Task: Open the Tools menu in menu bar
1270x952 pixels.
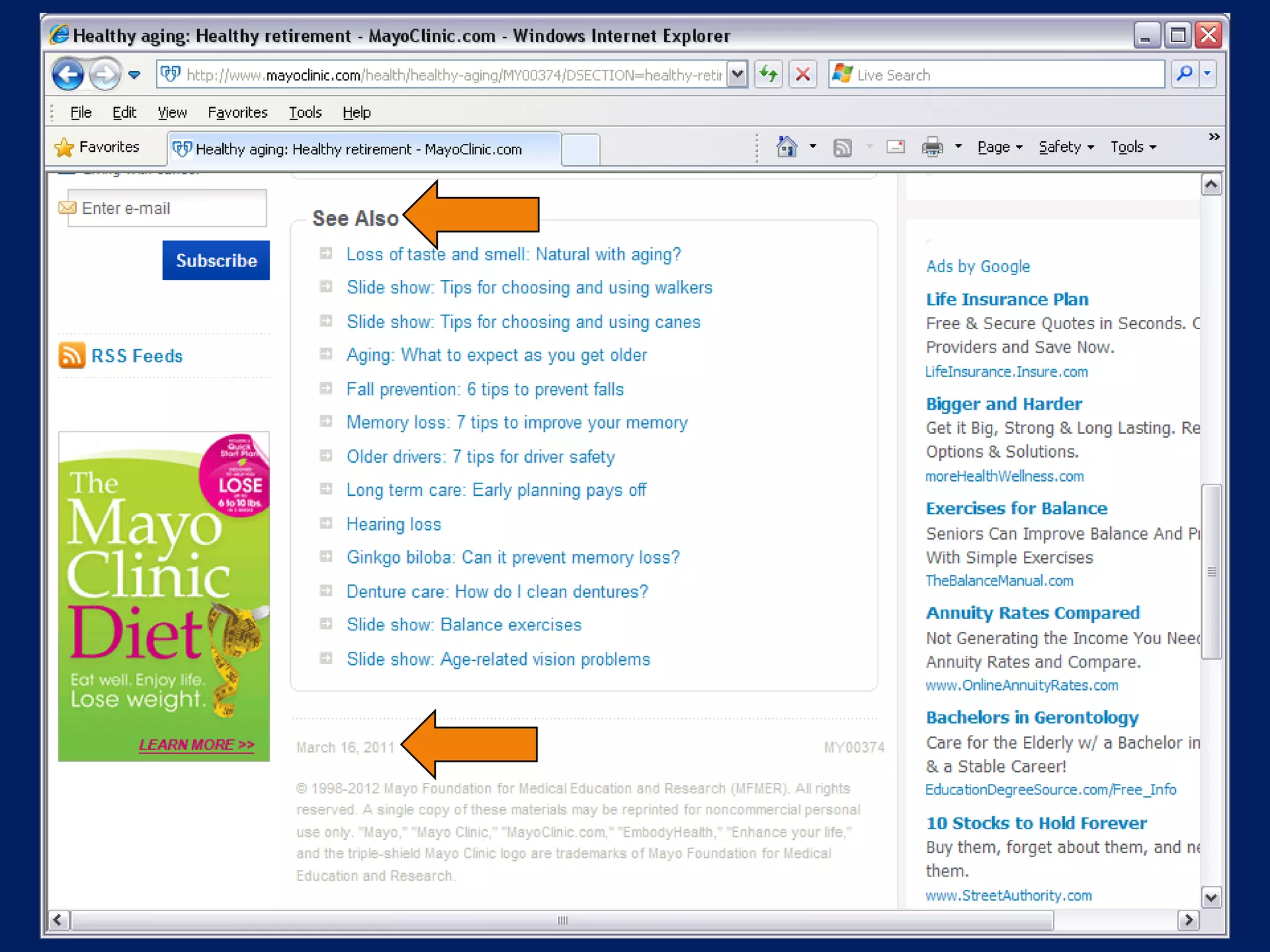Action: pos(305,112)
